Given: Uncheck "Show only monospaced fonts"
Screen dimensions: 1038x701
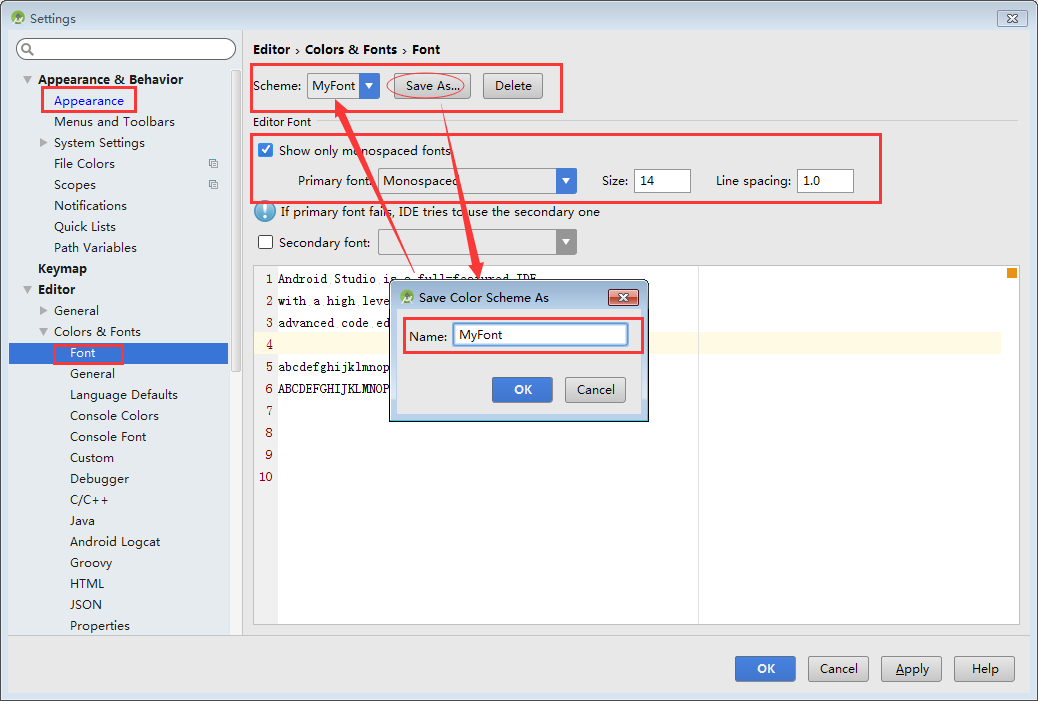Looking at the screenshot, I should [x=265, y=150].
